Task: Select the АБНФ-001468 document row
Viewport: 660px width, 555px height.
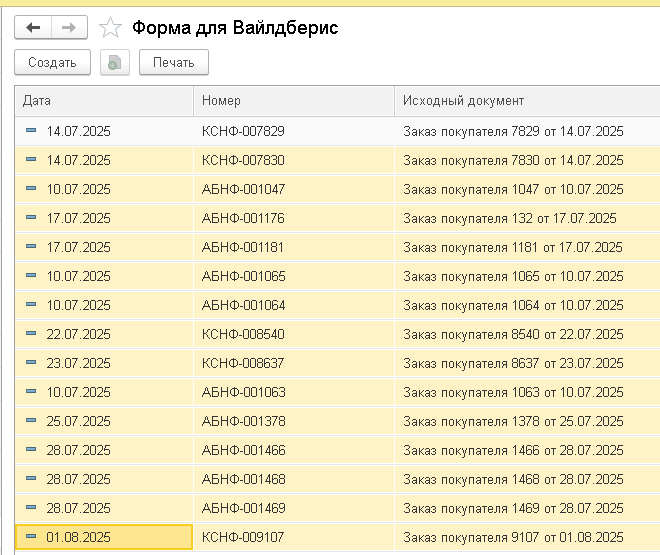Action: 243,479
